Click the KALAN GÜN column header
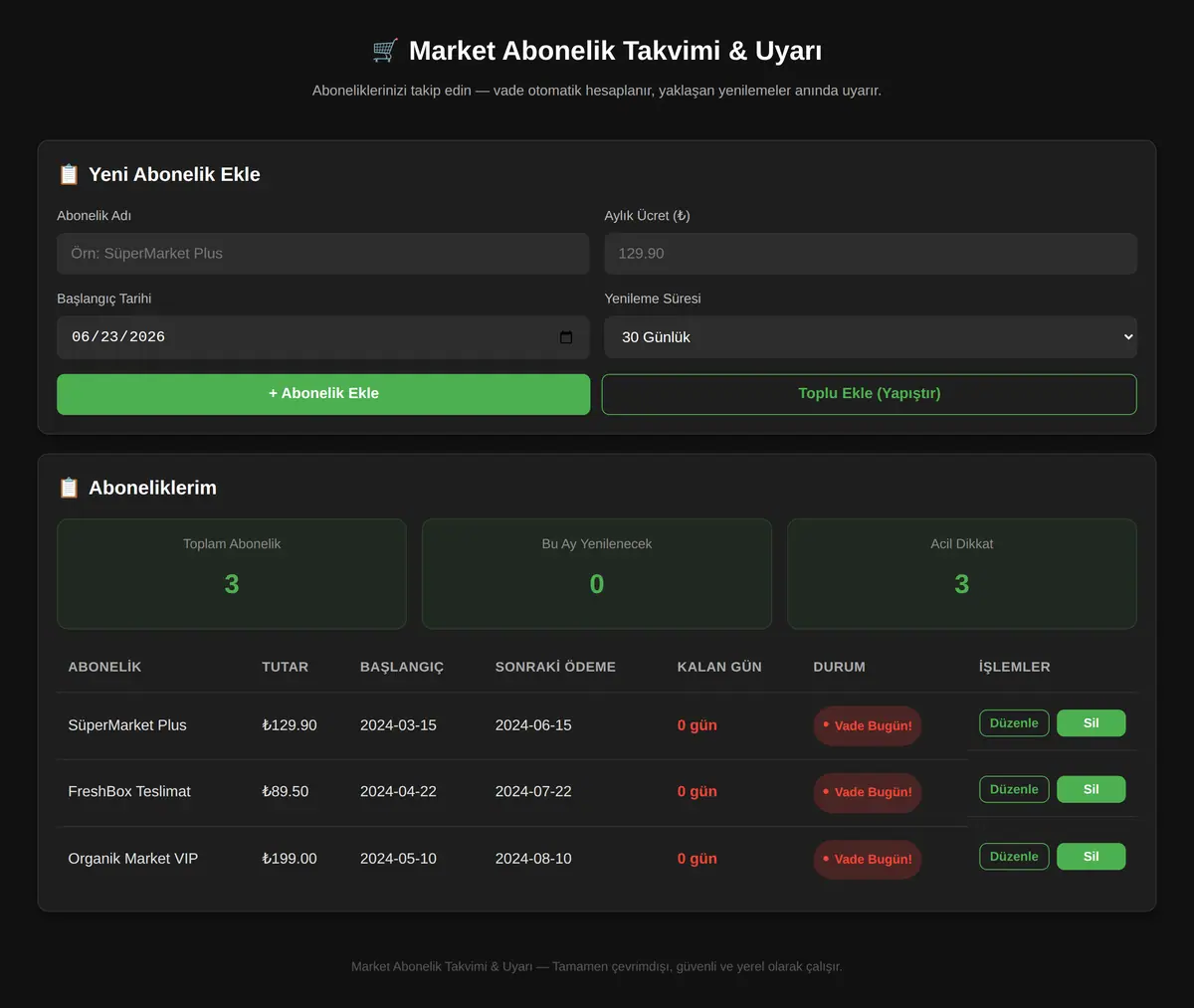The height and width of the screenshot is (1008, 1194). [719, 667]
